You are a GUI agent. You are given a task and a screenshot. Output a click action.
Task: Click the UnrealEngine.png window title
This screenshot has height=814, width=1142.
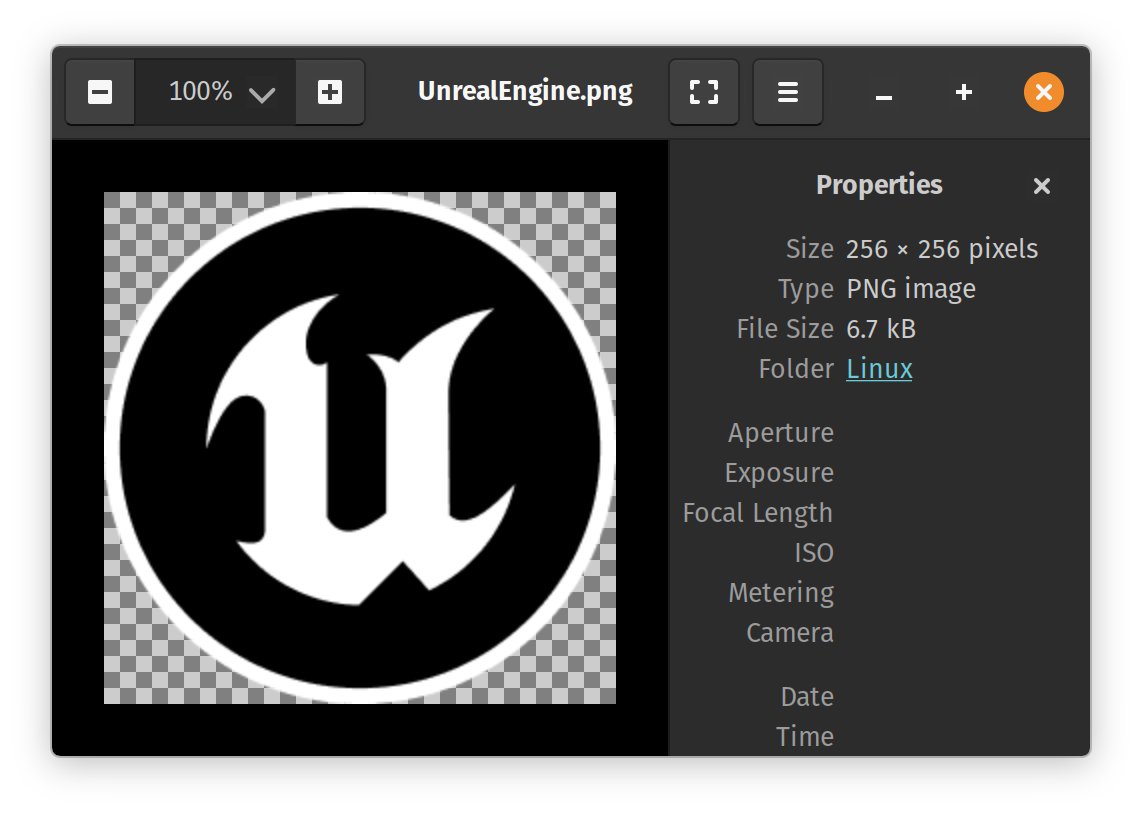[525, 91]
